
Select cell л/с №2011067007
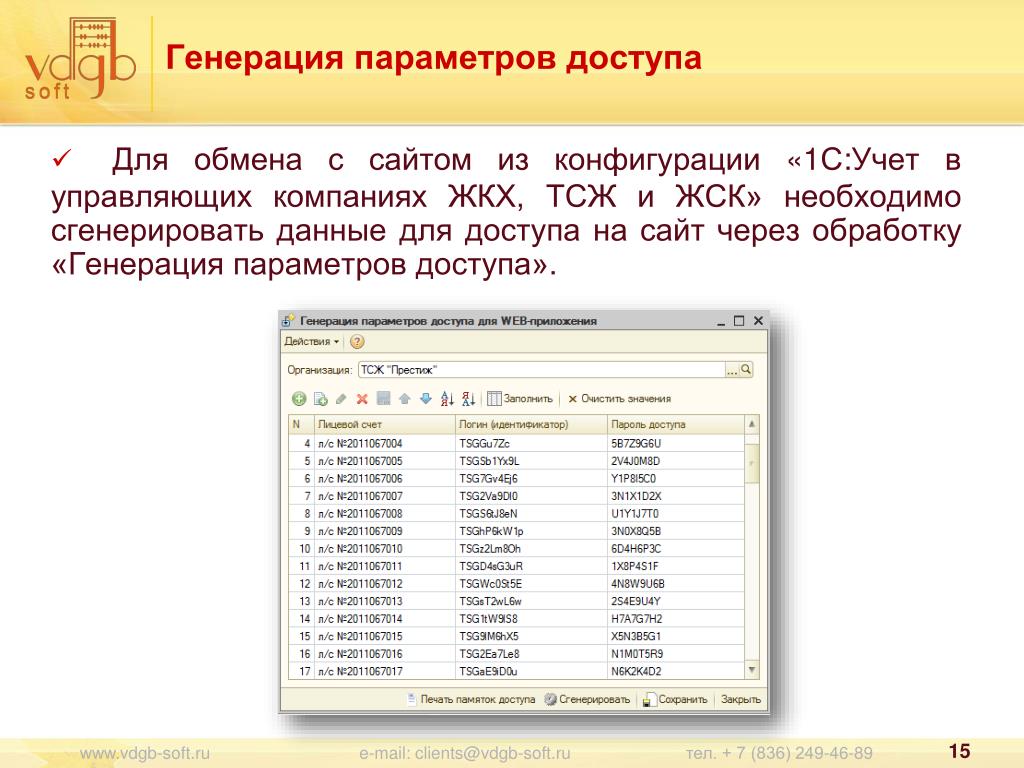pos(384,496)
